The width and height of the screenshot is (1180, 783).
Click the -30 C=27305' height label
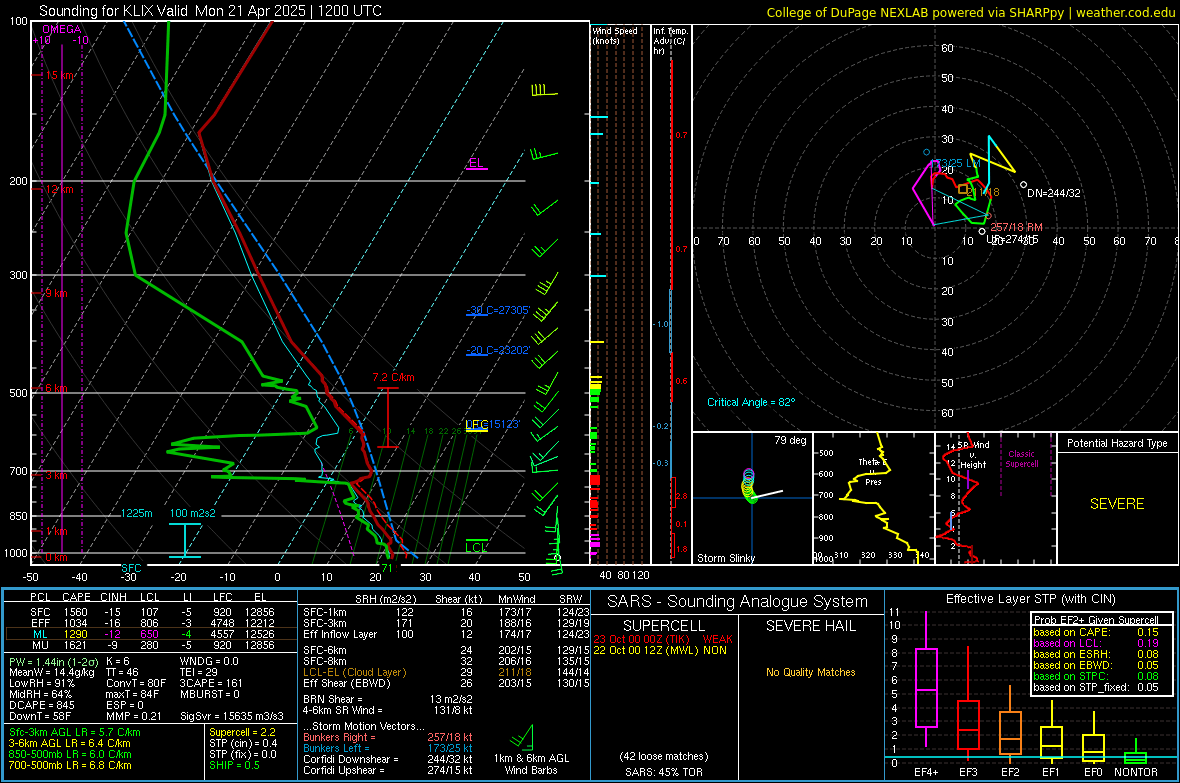tap(498, 310)
